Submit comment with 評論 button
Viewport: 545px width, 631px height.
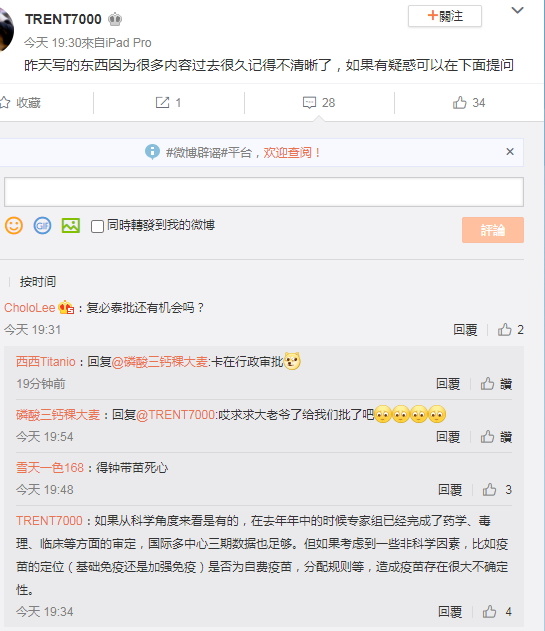[493, 230]
